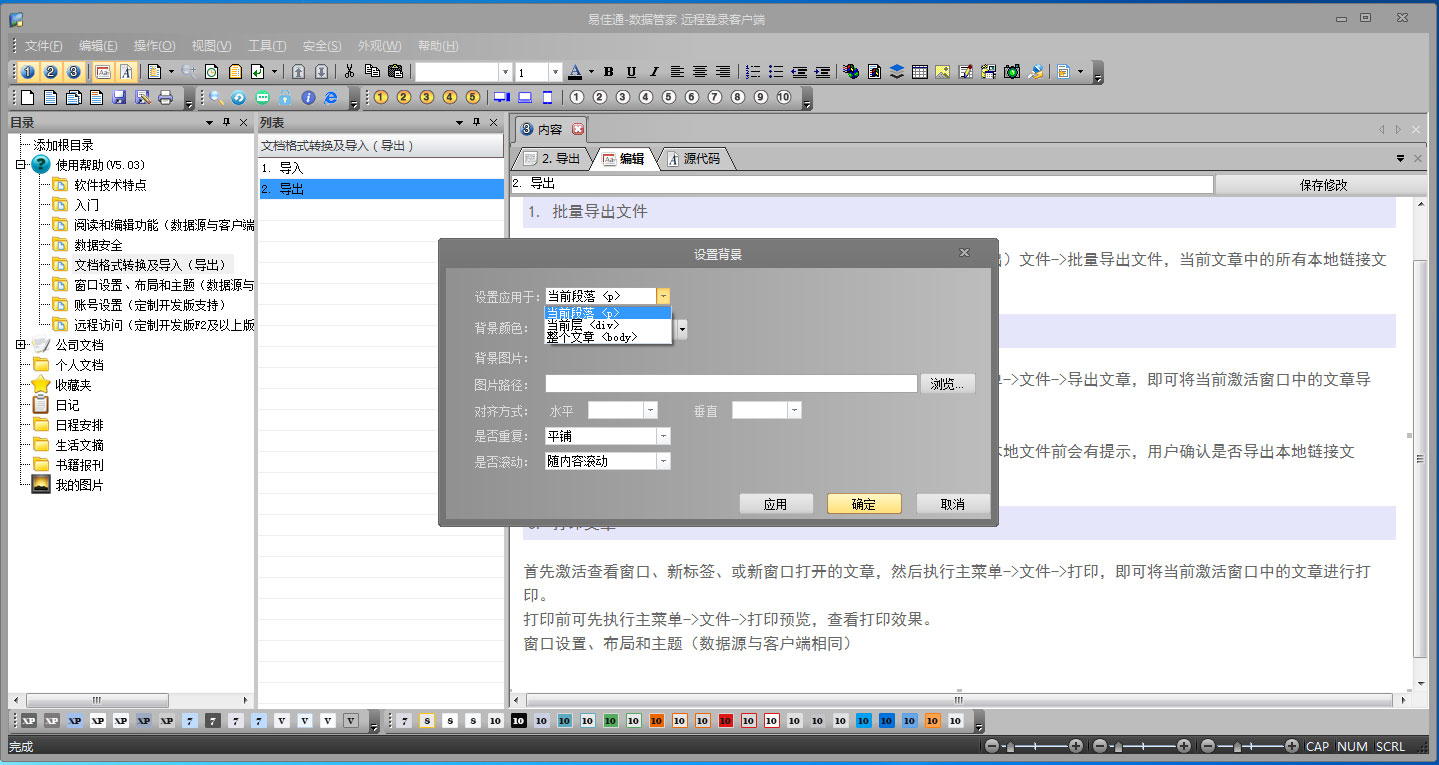Toggle bold formatting

[x=608, y=72]
